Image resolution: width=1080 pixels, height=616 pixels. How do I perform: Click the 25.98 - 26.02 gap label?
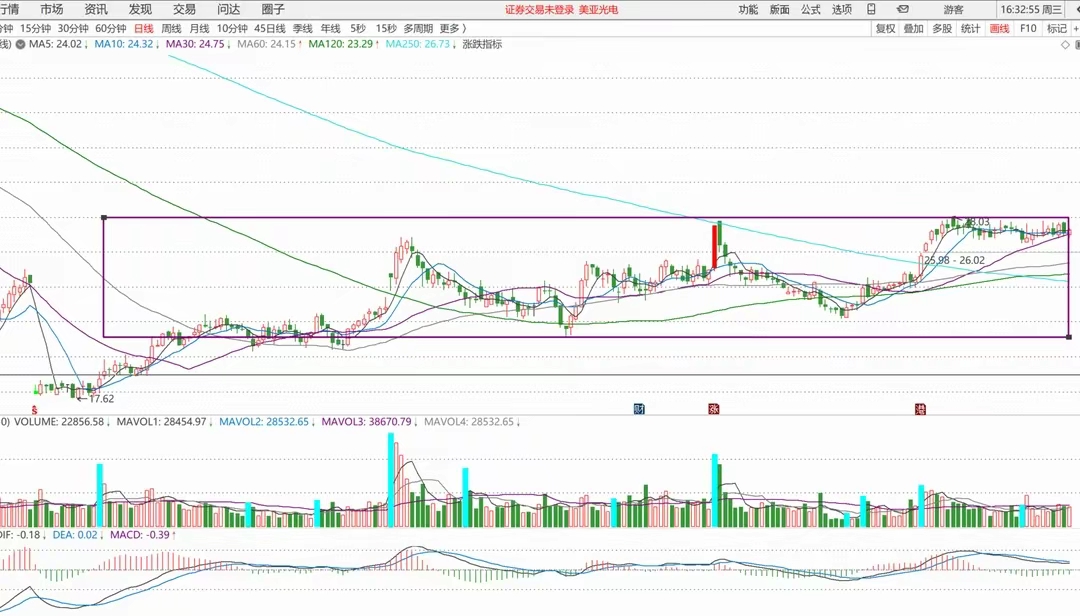pos(954,260)
